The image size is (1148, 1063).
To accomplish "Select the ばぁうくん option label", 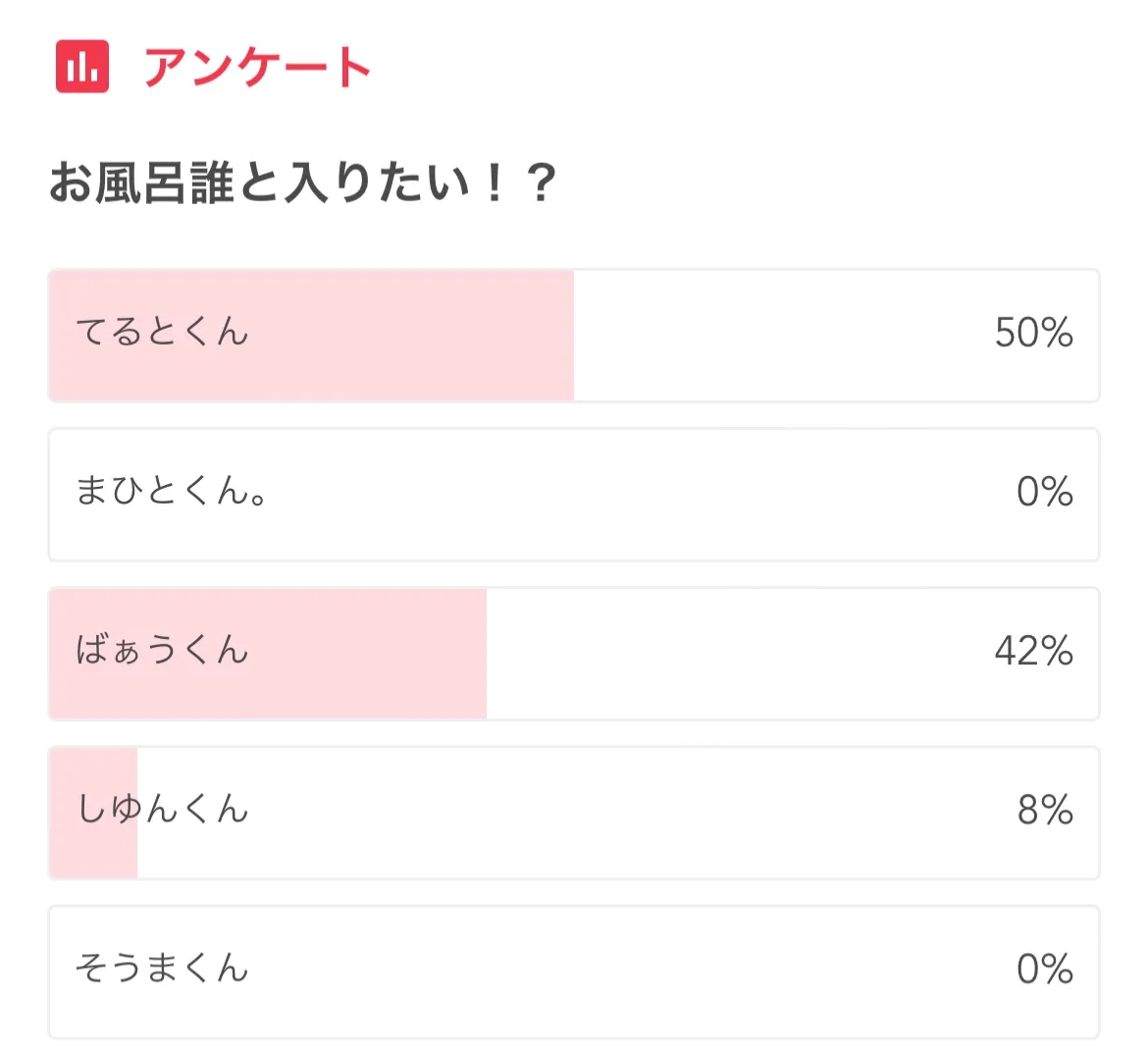I will 162,651.
